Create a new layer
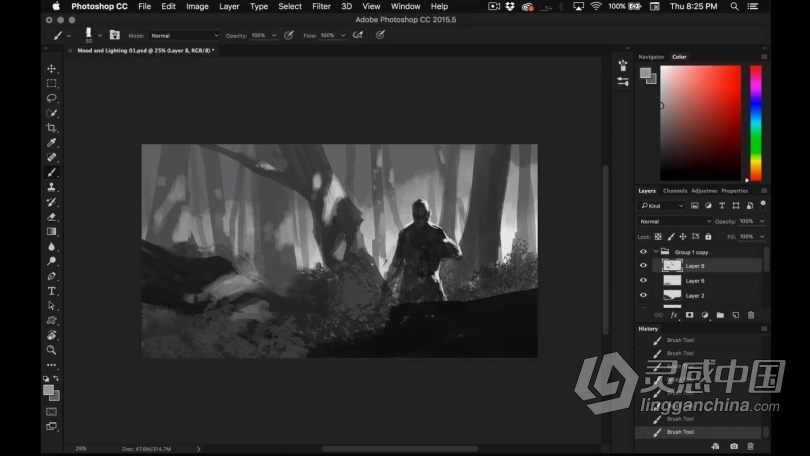The image size is (810, 456). (x=736, y=315)
